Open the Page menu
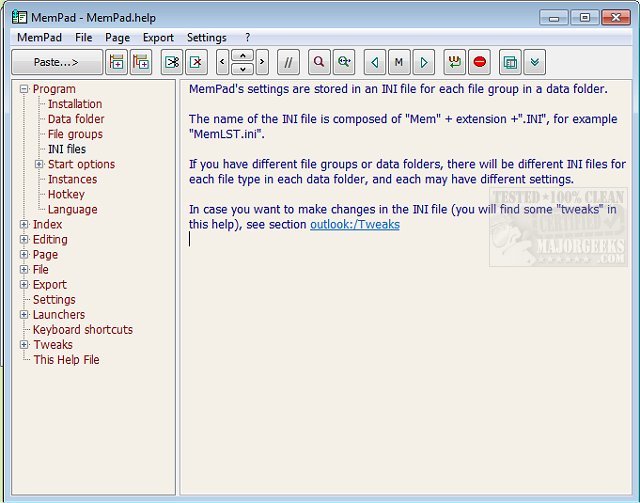Viewport: 640px width, 503px height. (118, 38)
